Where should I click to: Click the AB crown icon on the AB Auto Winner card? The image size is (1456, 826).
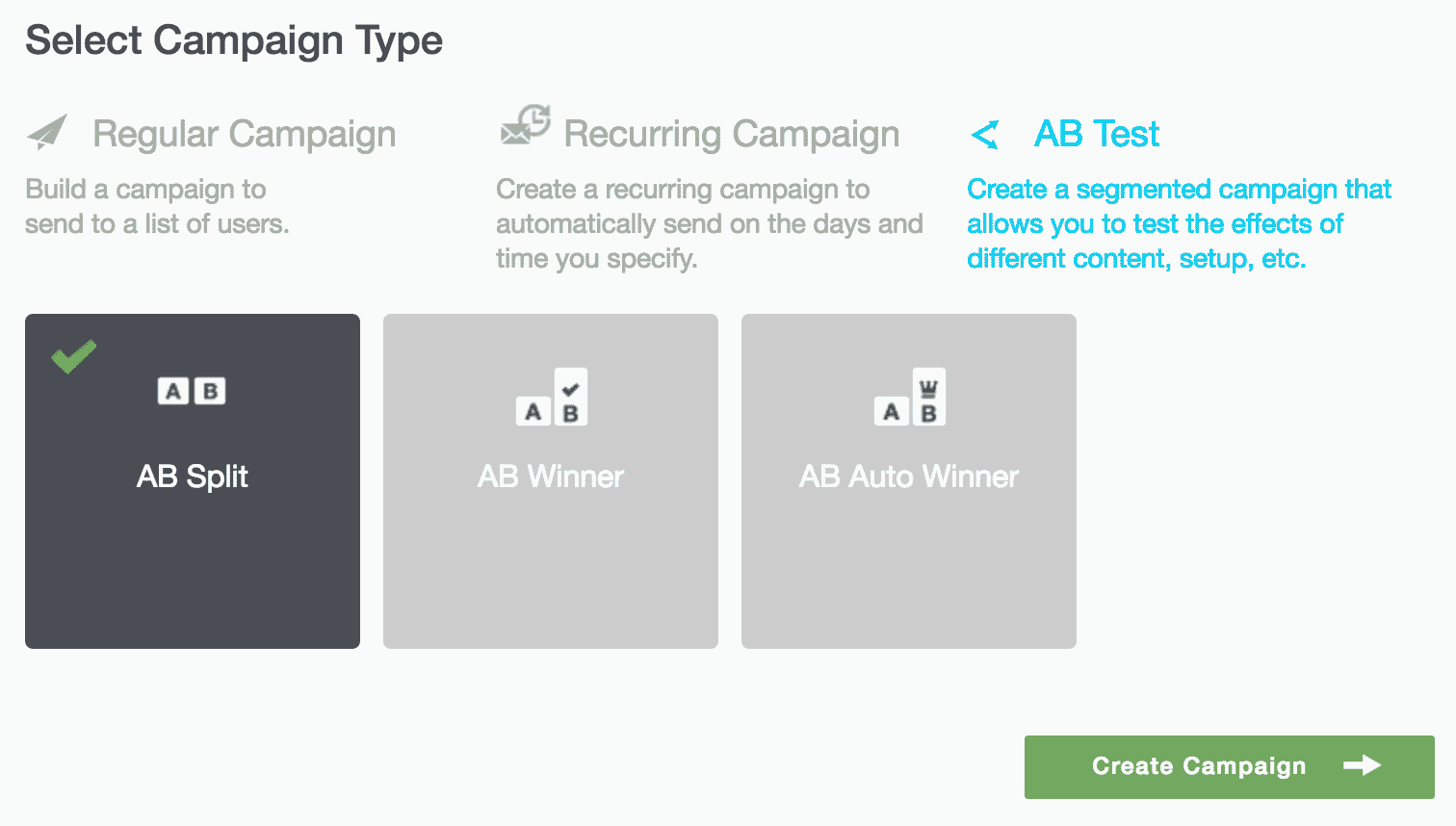click(x=910, y=398)
